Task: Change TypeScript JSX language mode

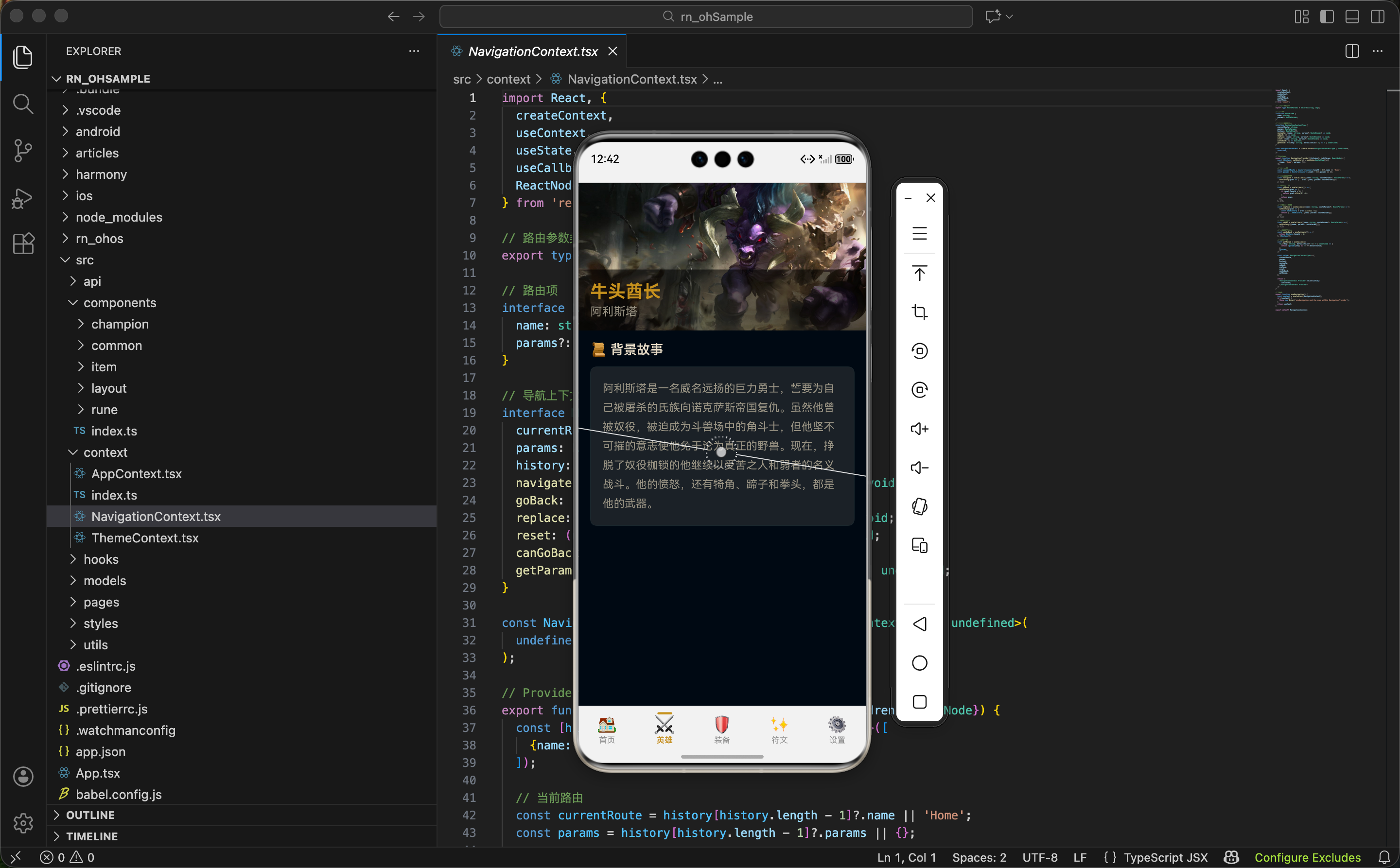Action: [x=1166, y=857]
